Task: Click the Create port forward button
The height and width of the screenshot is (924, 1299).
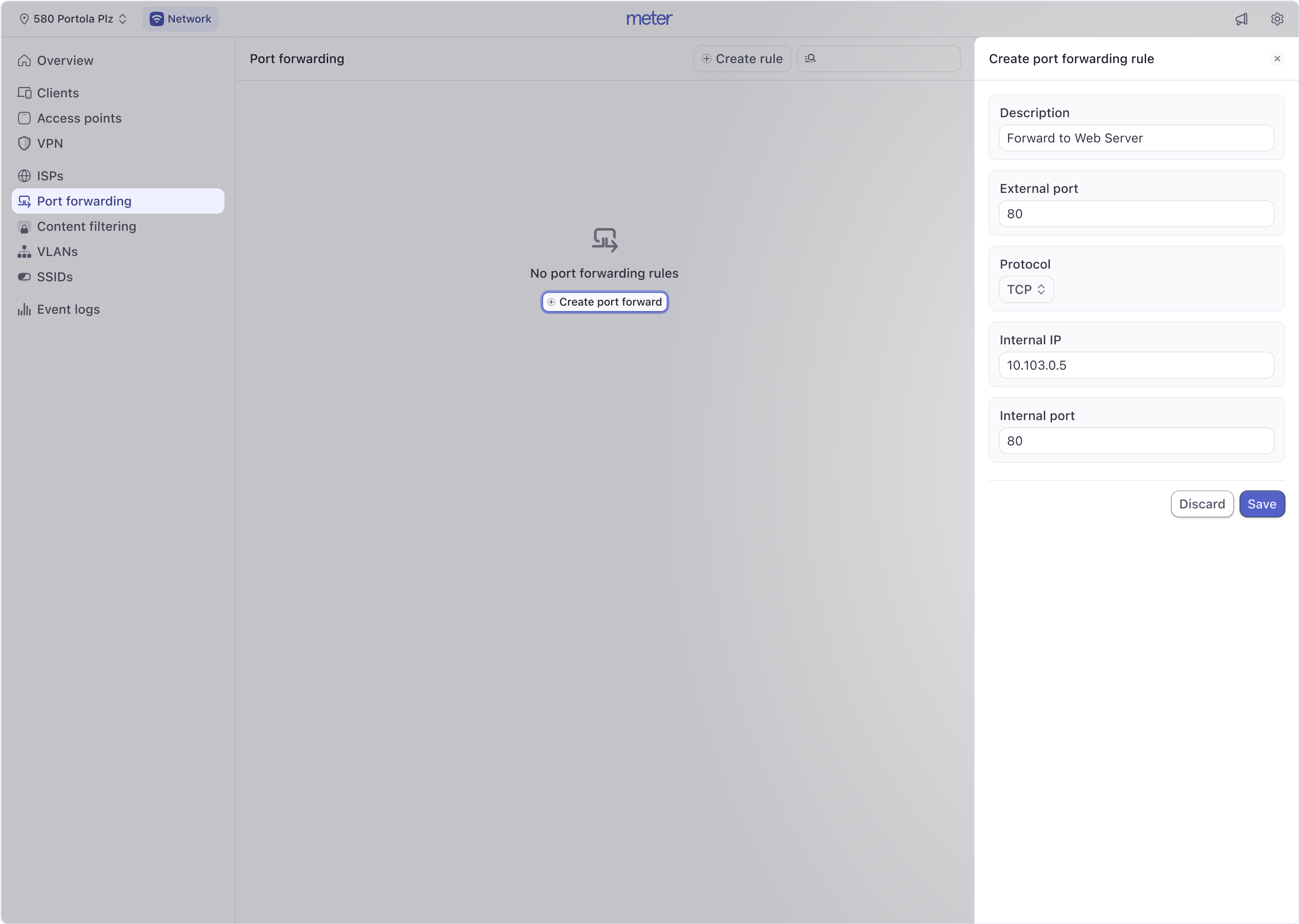Action: 604,302
